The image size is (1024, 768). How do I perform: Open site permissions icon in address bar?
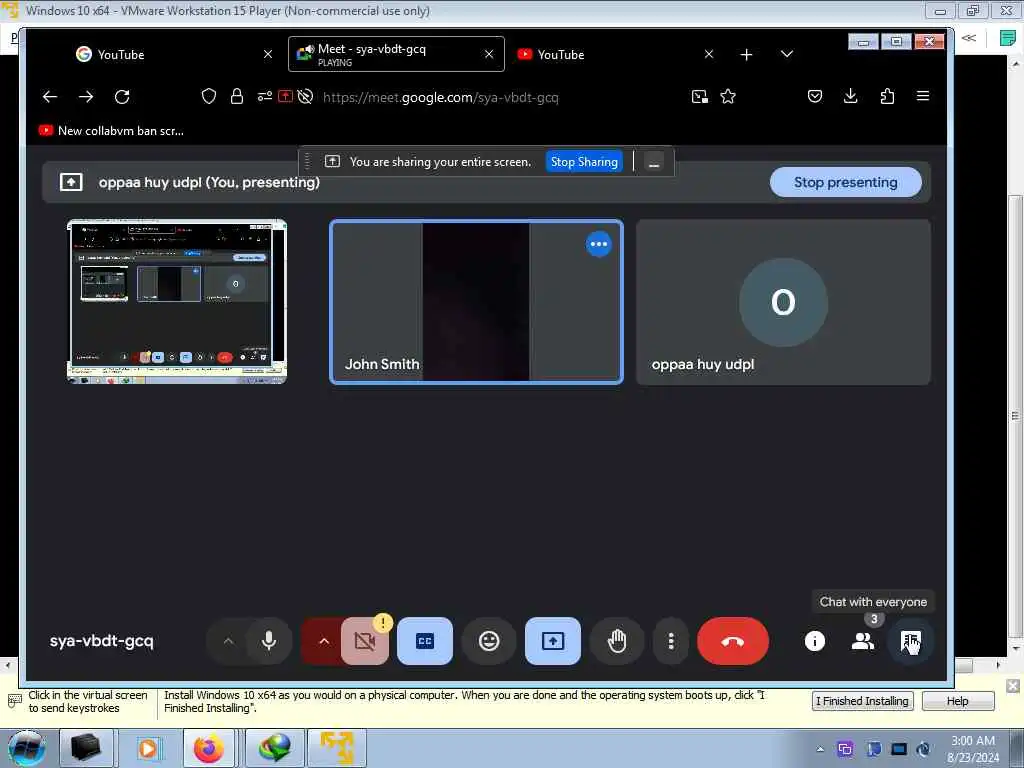[264, 97]
